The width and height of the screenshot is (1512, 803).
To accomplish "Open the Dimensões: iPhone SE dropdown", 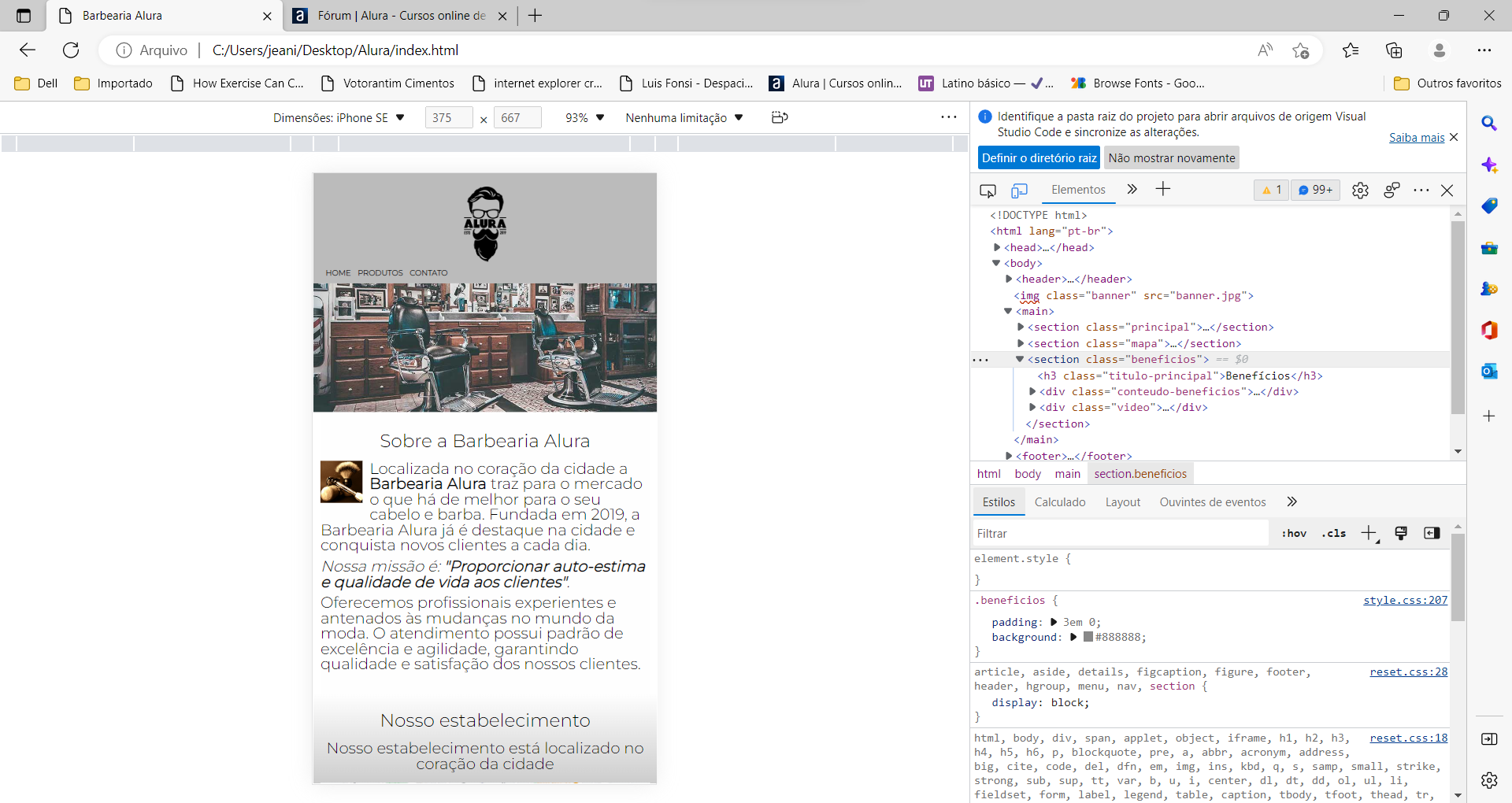I will pyautogui.click(x=339, y=118).
